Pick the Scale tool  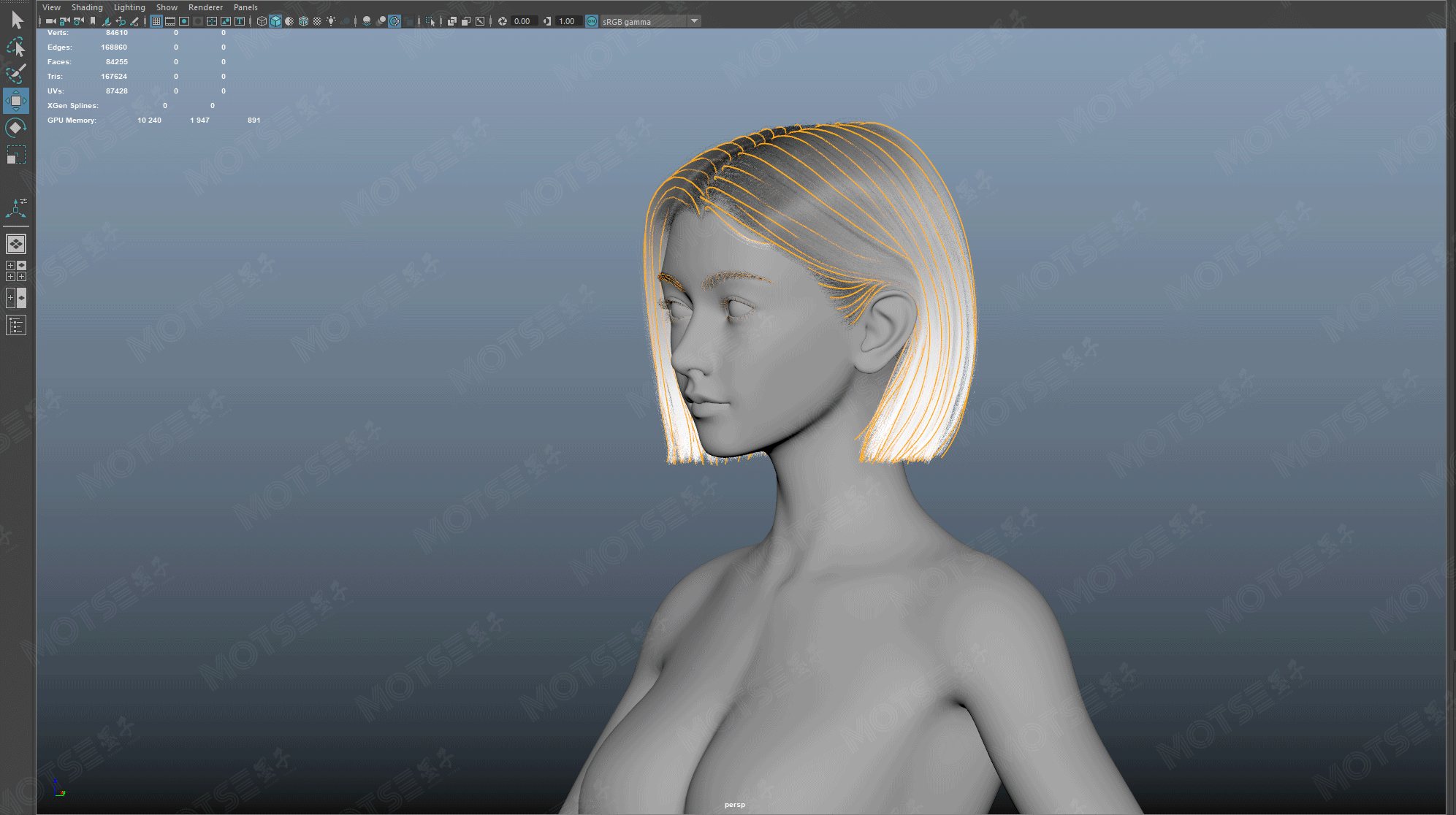pyautogui.click(x=16, y=155)
